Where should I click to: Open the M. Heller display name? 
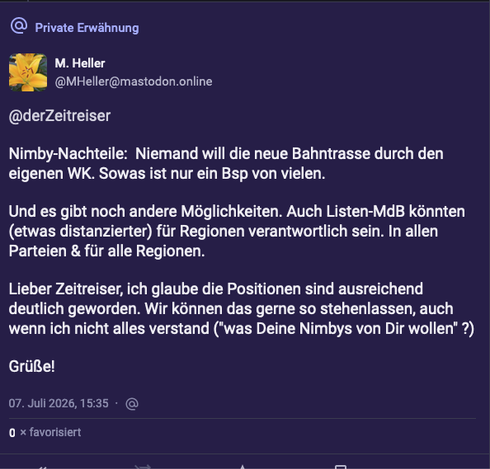[80, 63]
